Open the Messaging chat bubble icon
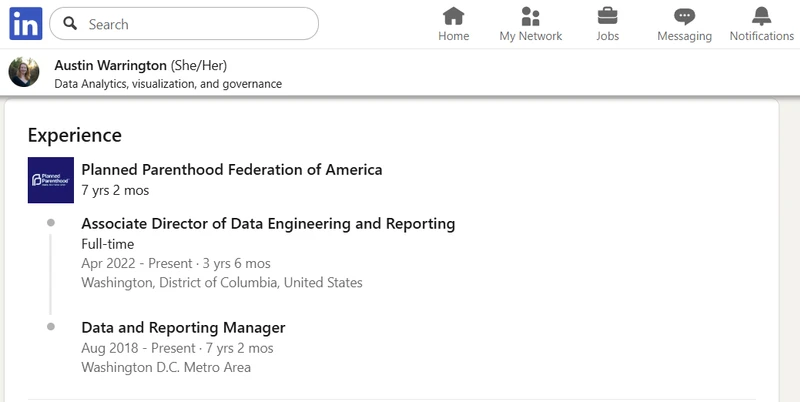 click(x=684, y=17)
